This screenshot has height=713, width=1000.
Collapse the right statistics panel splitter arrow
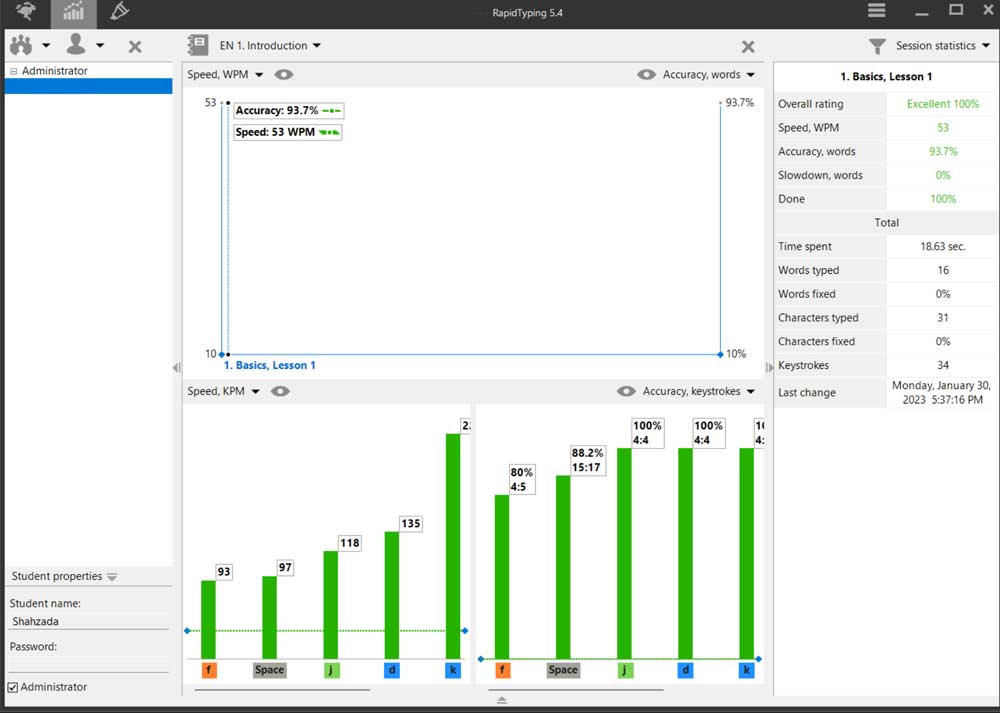click(769, 367)
